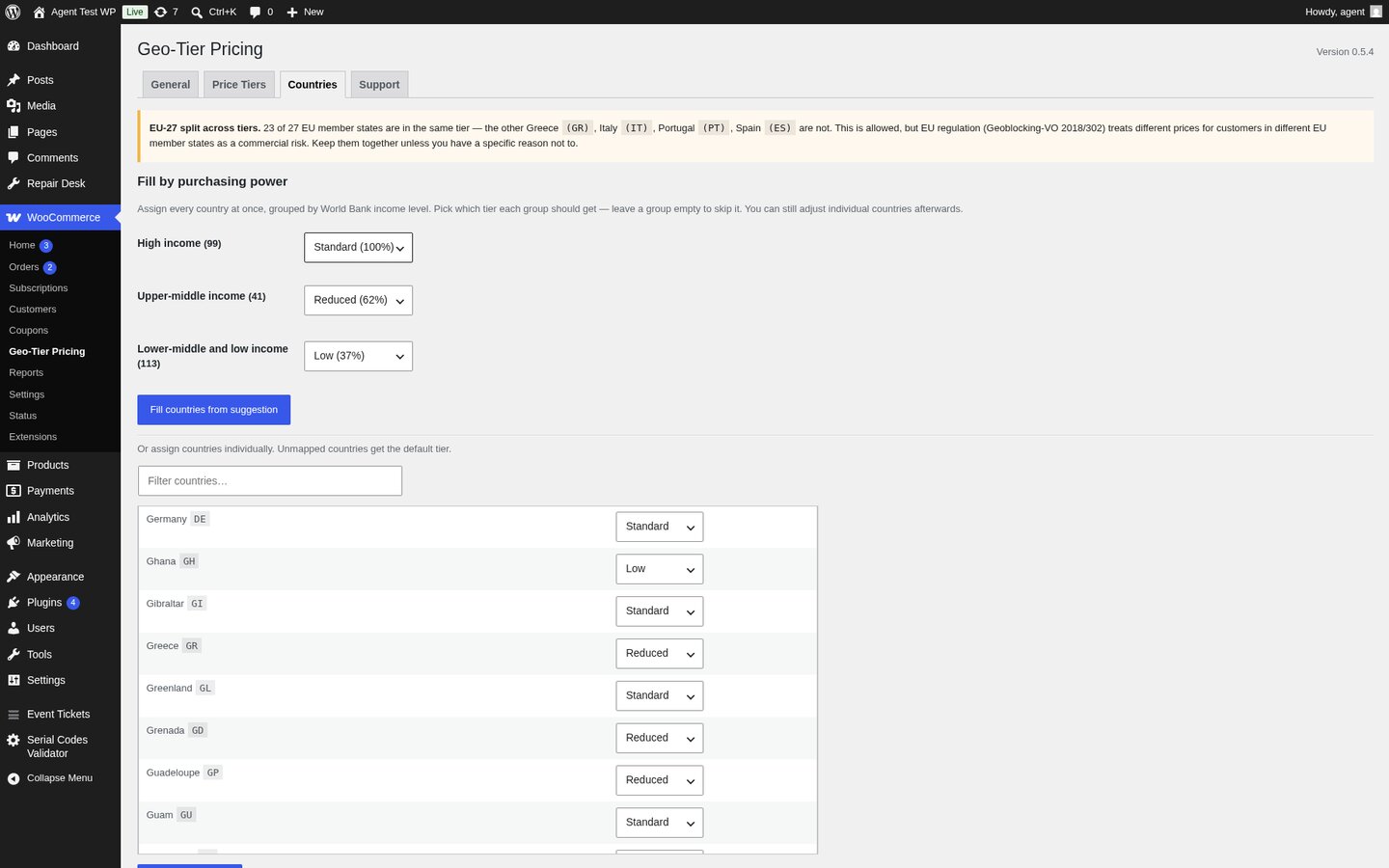Screen dimensions: 1389x868
Task: Open the user avatar next to Howdy
Action: (x=1375, y=12)
